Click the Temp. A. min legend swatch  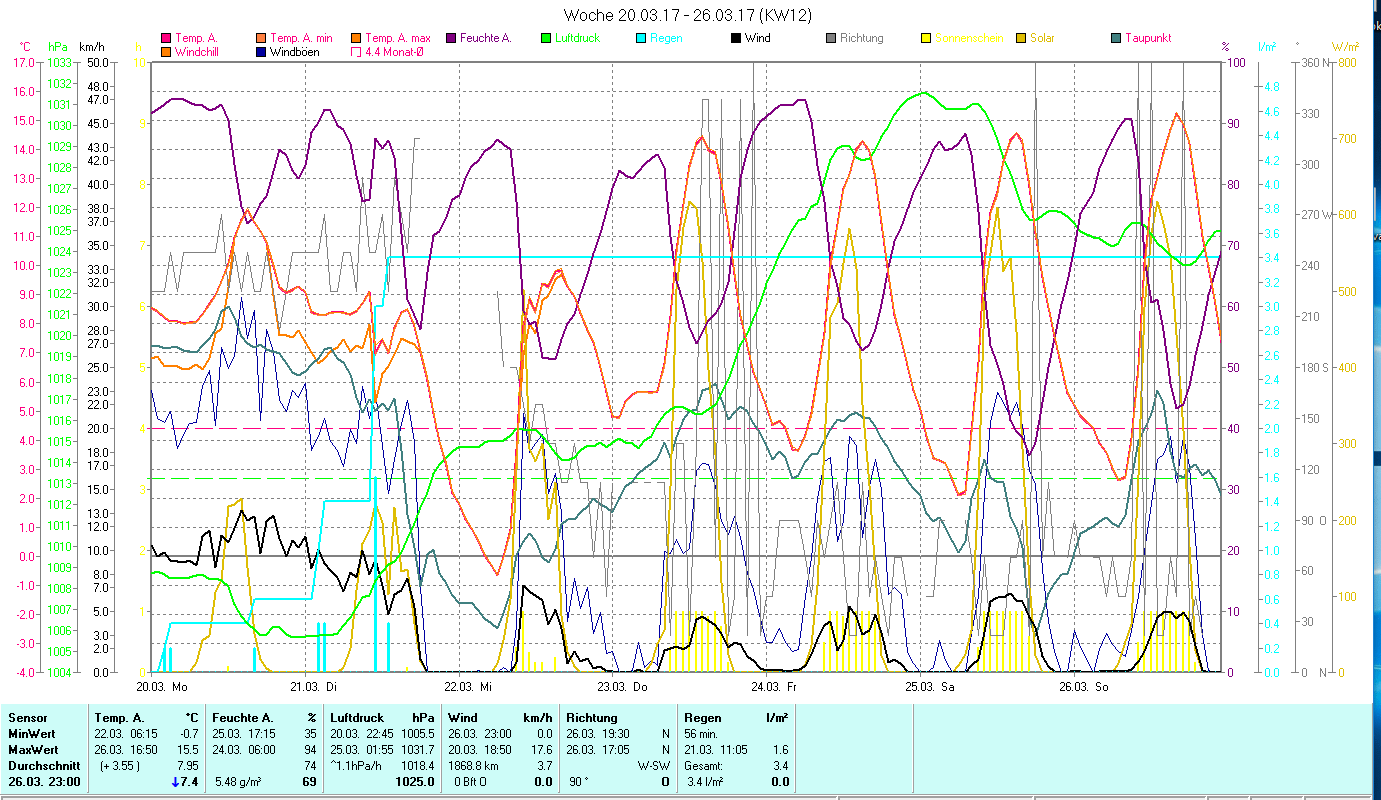tap(261, 39)
